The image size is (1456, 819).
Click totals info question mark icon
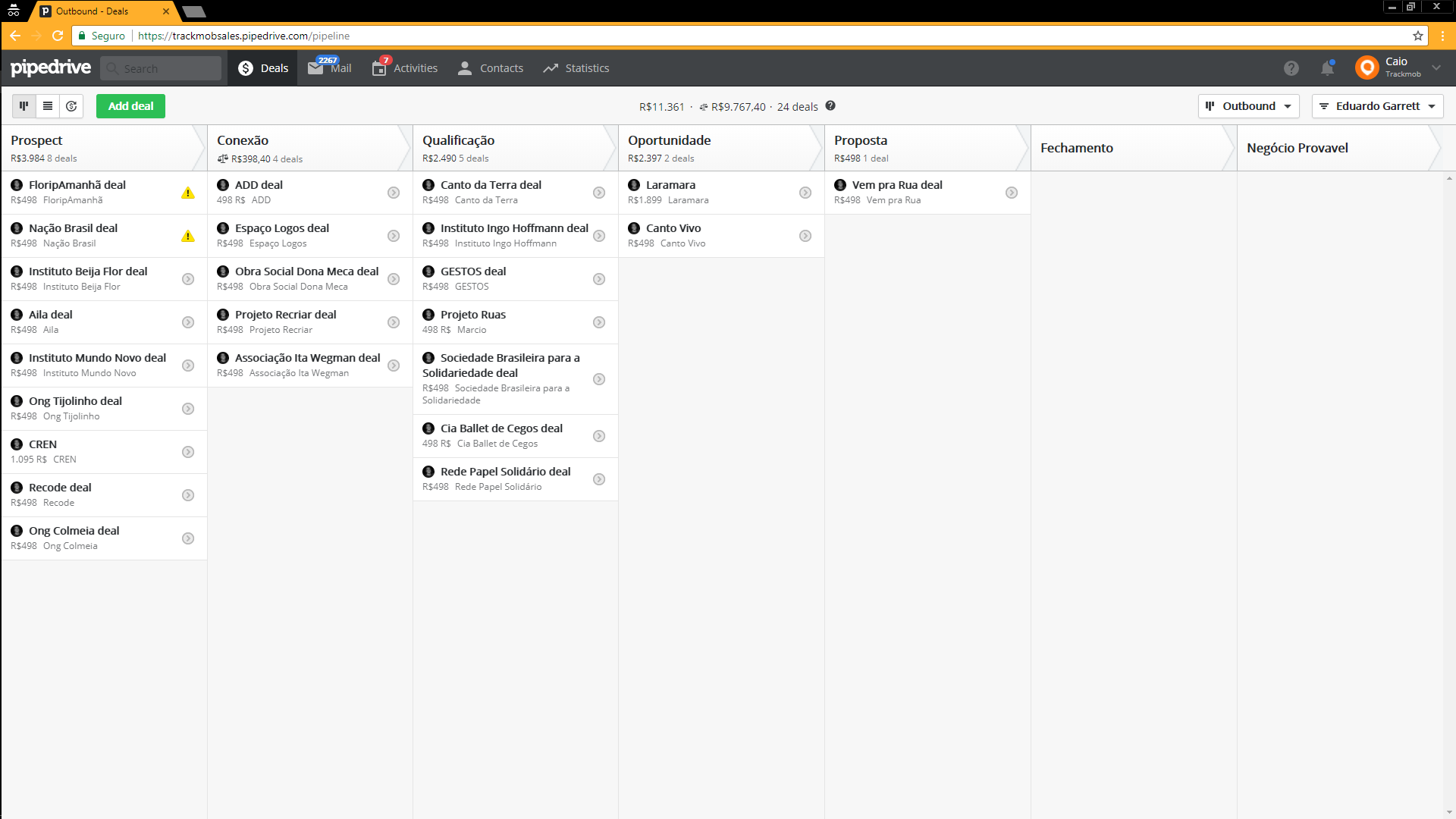(x=830, y=106)
